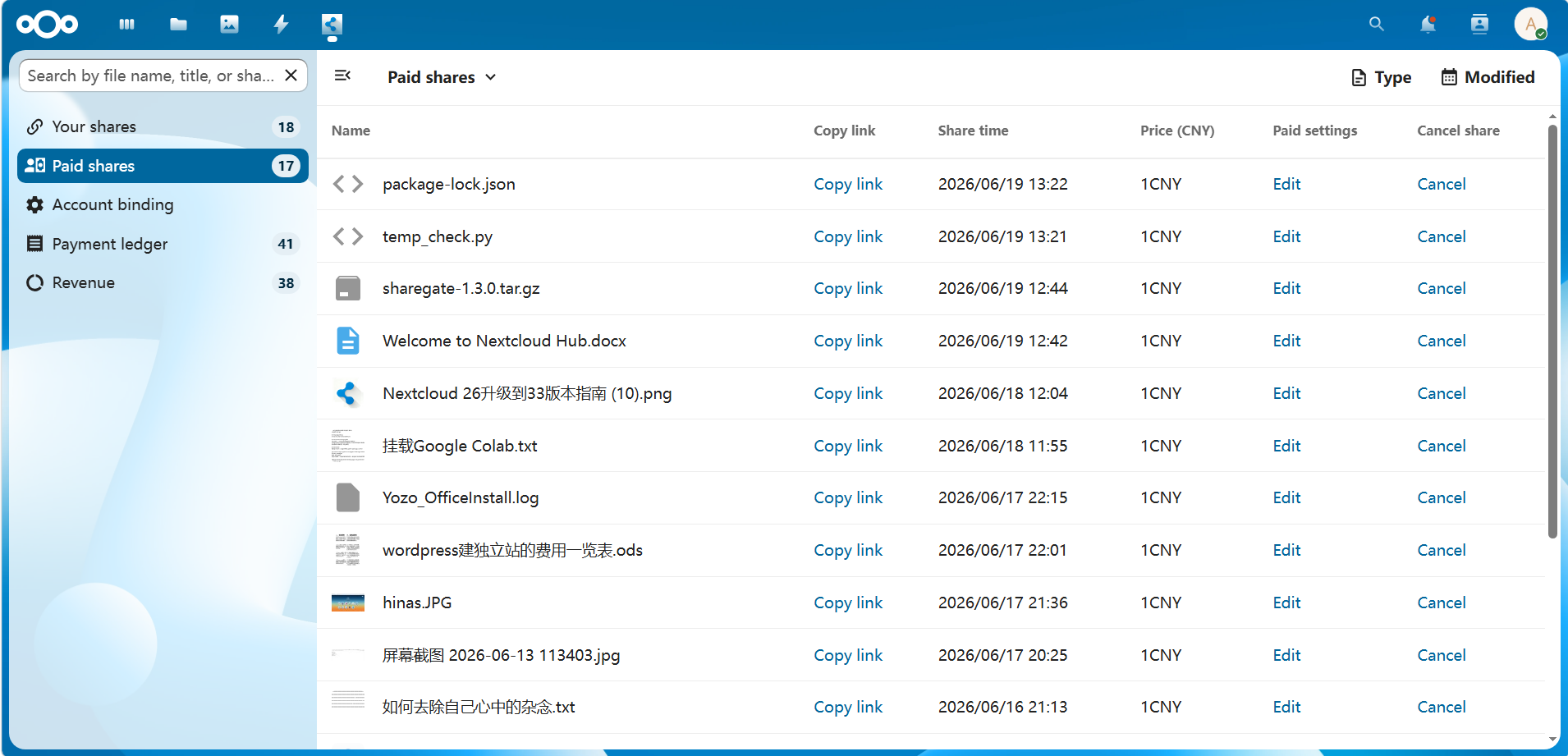Open Payment ledger section
The width and height of the screenshot is (1568, 756).
[163, 244]
